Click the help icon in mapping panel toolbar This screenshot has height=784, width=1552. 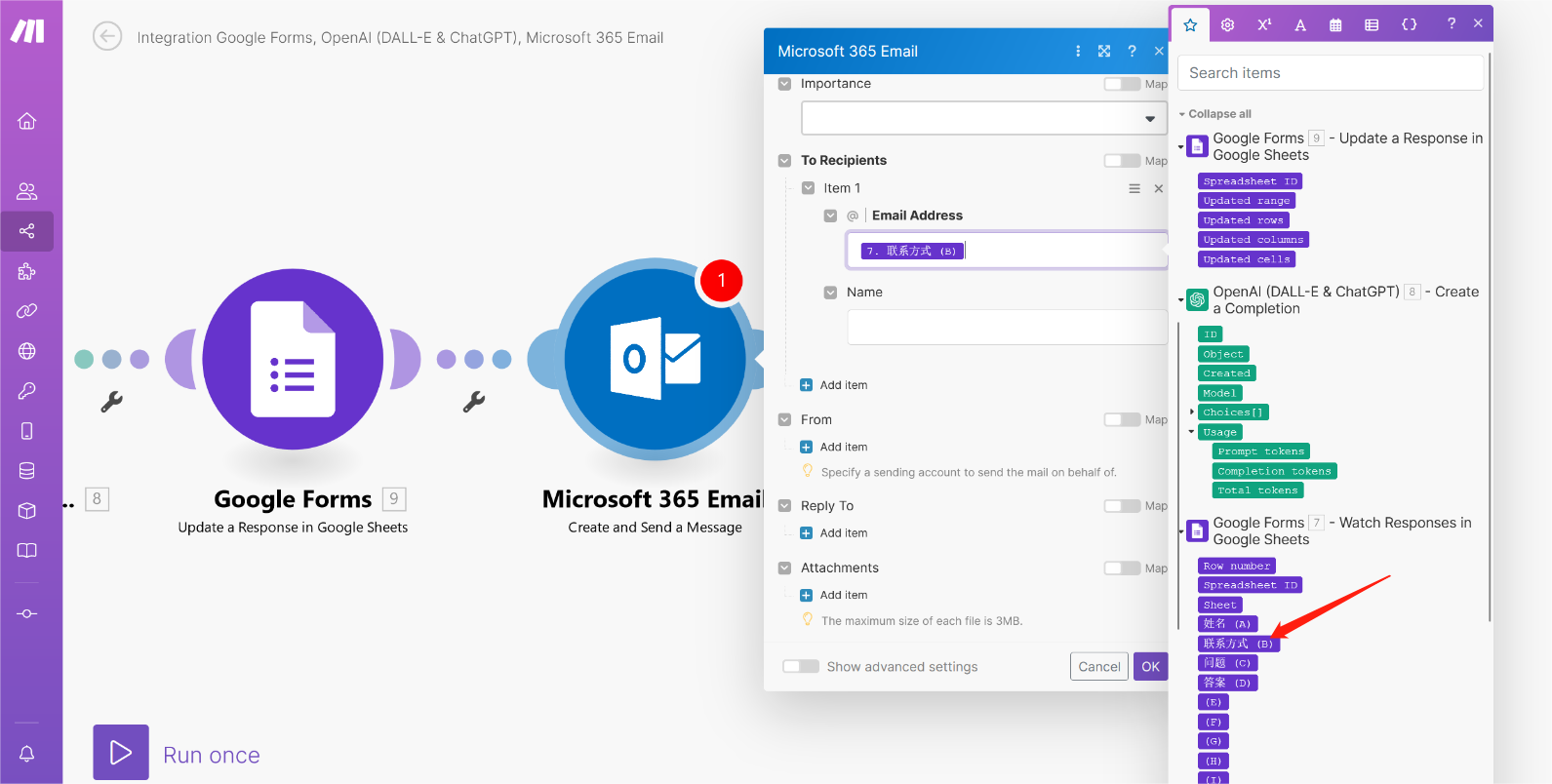click(x=1452, y=23)
